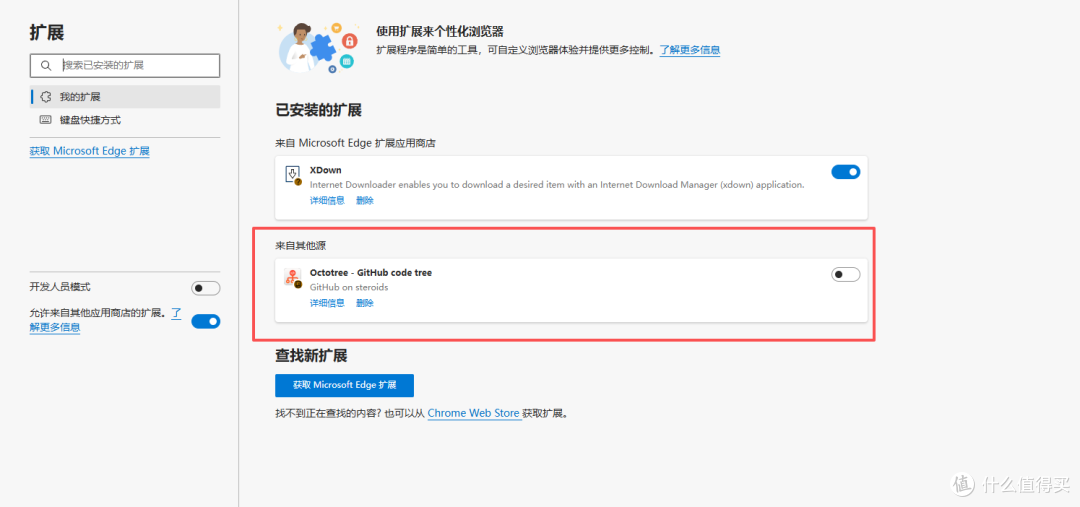Click 删除 for Octotree extension
Viewport: 1080px width, 507px height.
(364, 303)
